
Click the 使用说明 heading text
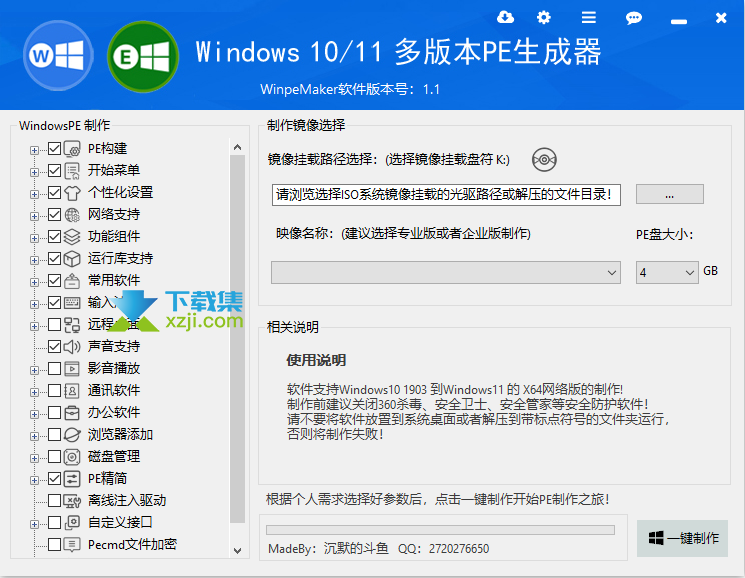point(316,360)
